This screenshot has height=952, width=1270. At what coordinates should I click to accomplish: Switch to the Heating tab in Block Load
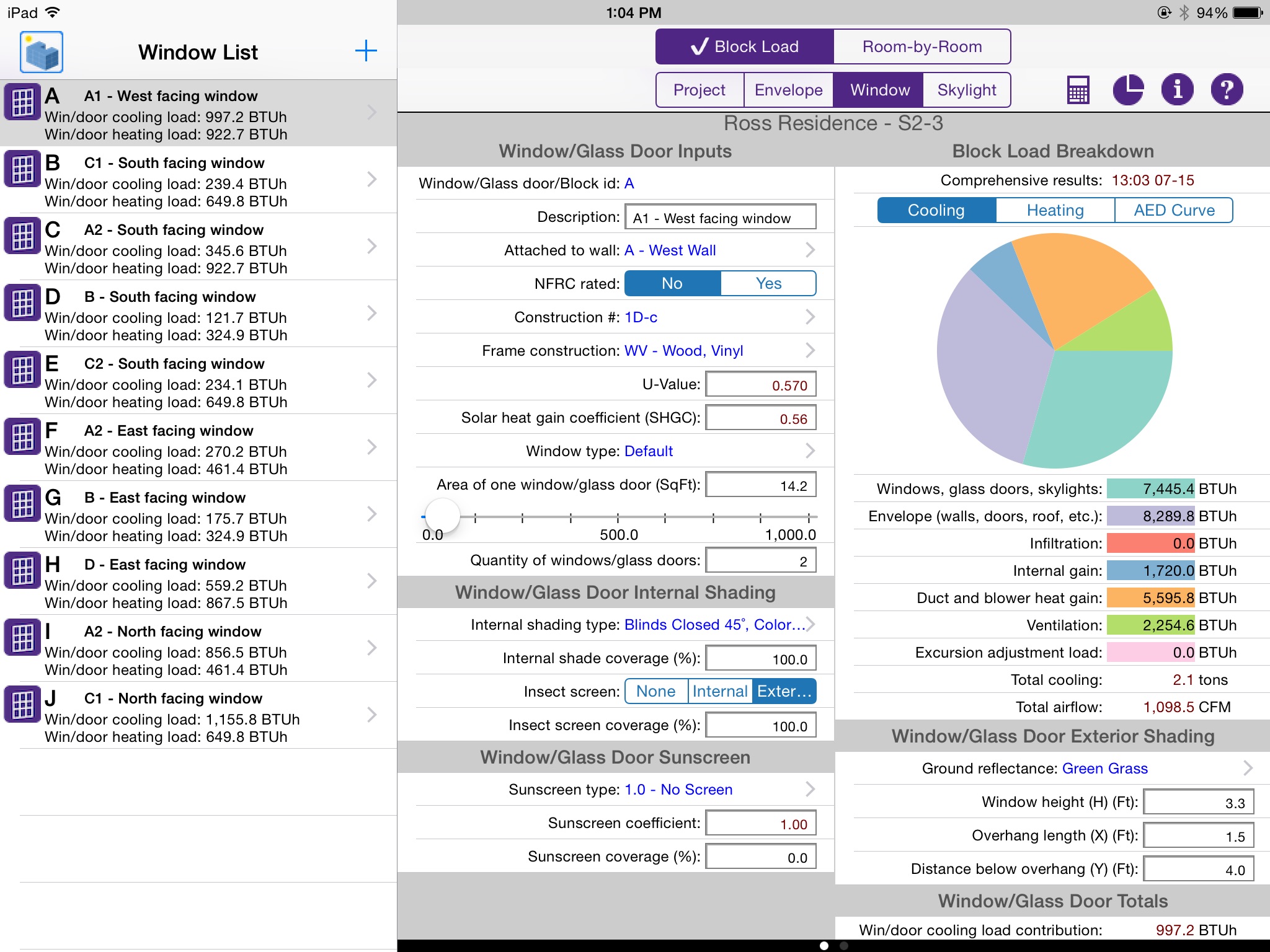pyautogui.click(x=1053, y=211)
